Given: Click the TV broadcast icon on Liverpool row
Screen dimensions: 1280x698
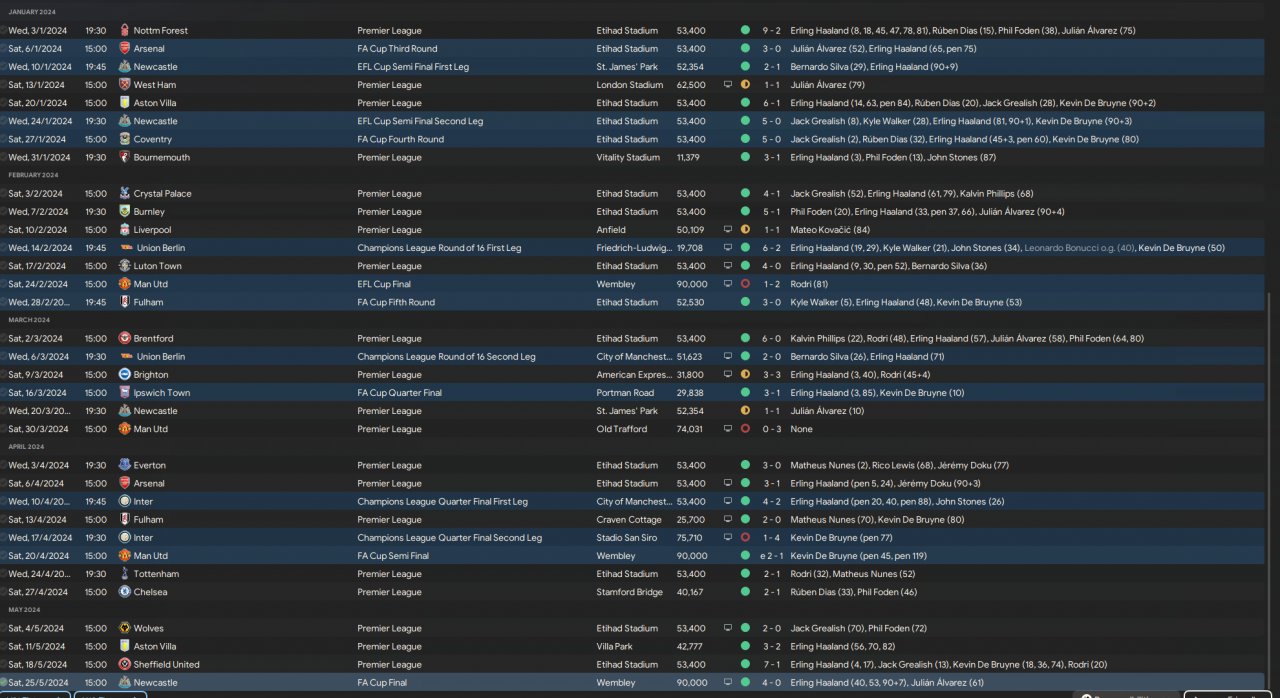Looking at the screenshot, I should point(728,229).
